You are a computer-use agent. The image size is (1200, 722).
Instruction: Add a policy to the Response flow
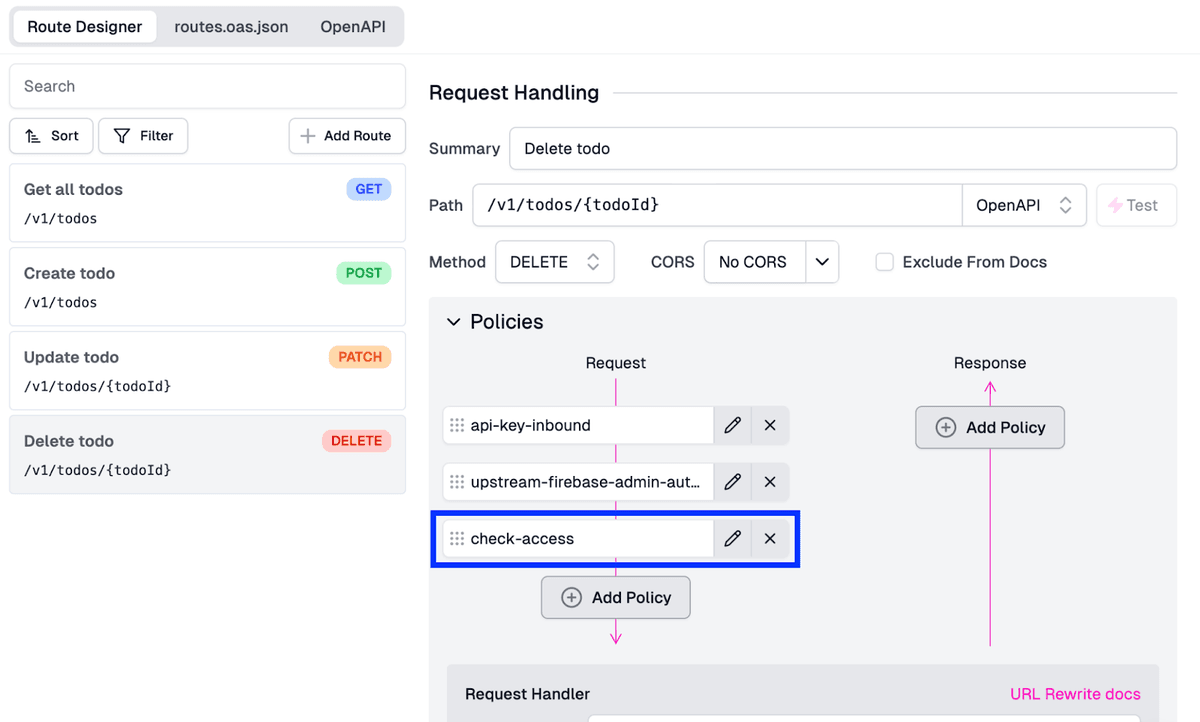[990, 428]
